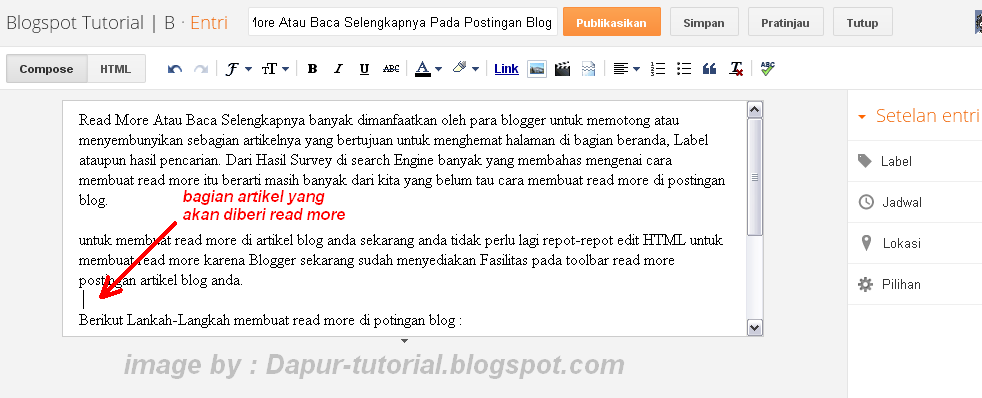
Task: Insert an image with picture icon
Action: [537, 69]
